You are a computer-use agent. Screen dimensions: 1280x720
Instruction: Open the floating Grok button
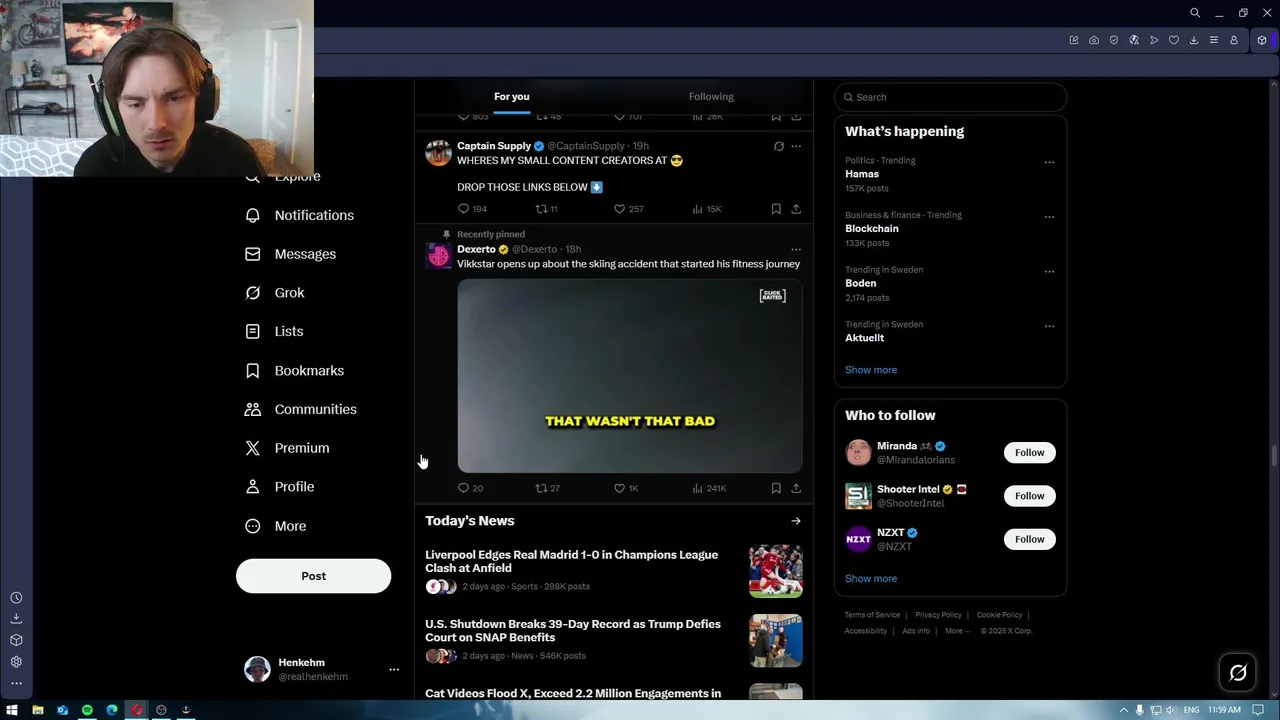coord(1238,673)
